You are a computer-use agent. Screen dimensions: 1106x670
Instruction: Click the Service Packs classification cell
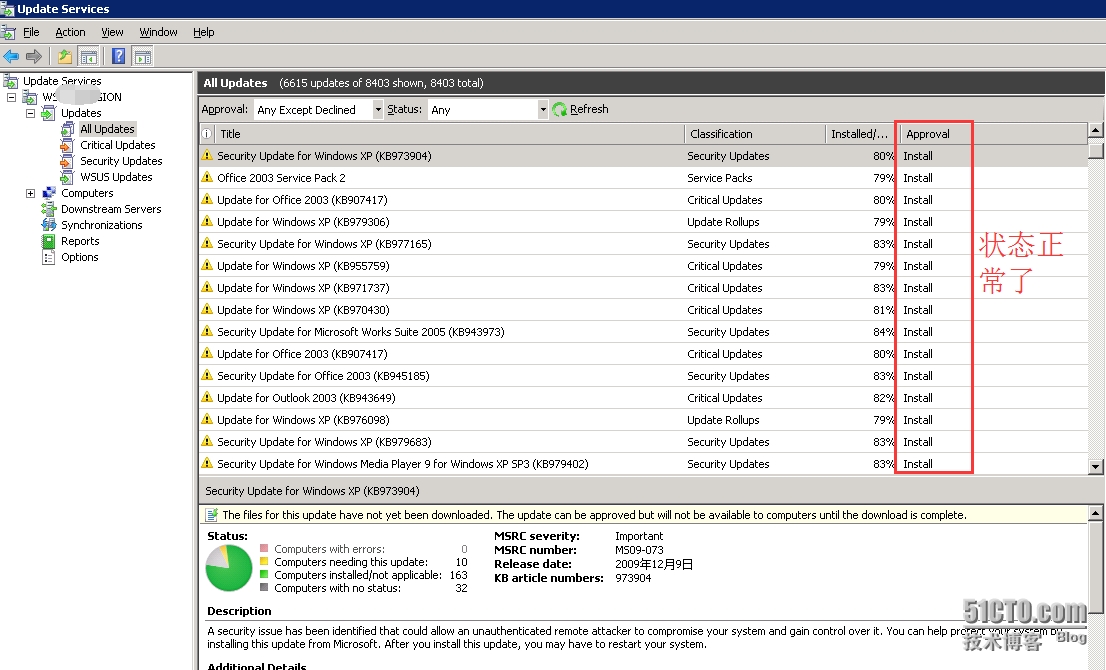pyautogui.click(x=719, y=178)
